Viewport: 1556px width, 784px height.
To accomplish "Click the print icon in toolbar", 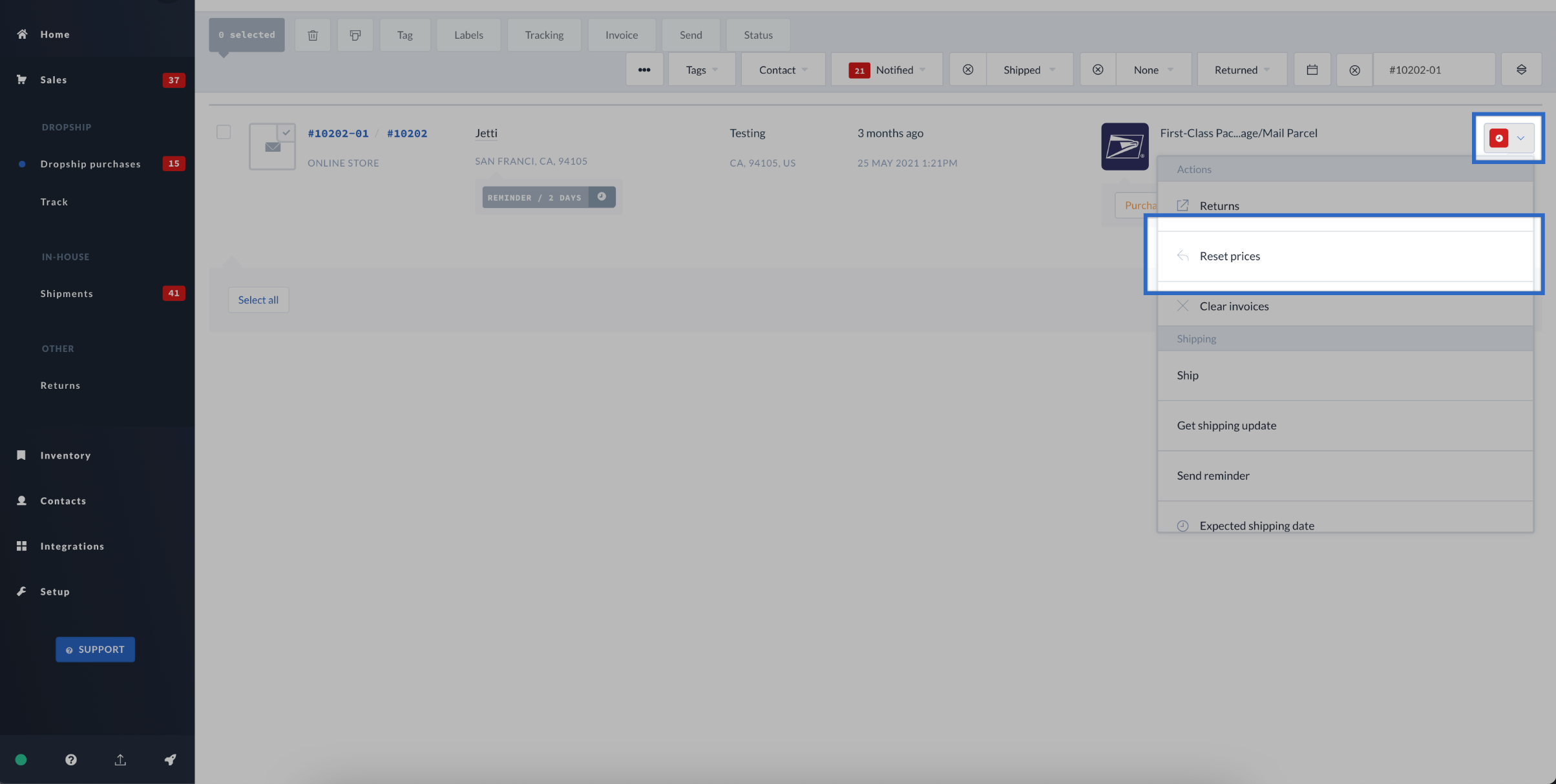I will pyautogui.click(x=355, y=35).
